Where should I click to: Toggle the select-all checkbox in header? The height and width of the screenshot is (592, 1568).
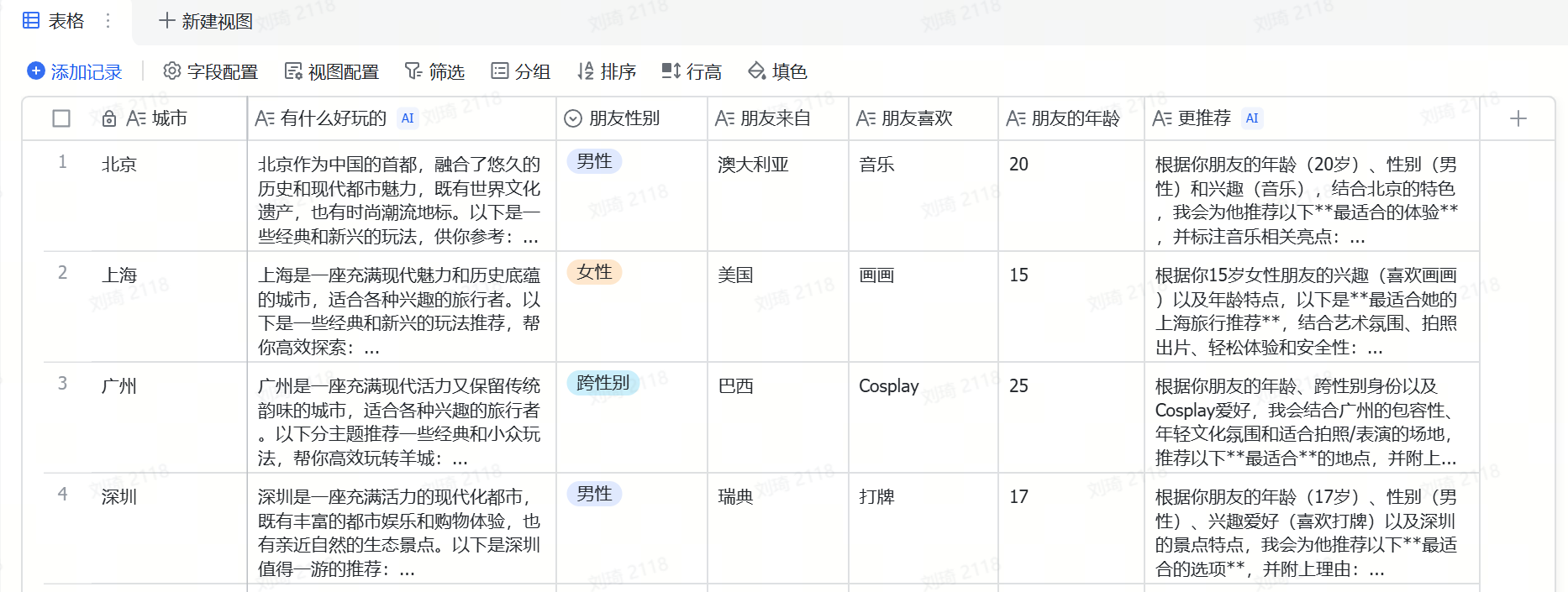point(61,118)
